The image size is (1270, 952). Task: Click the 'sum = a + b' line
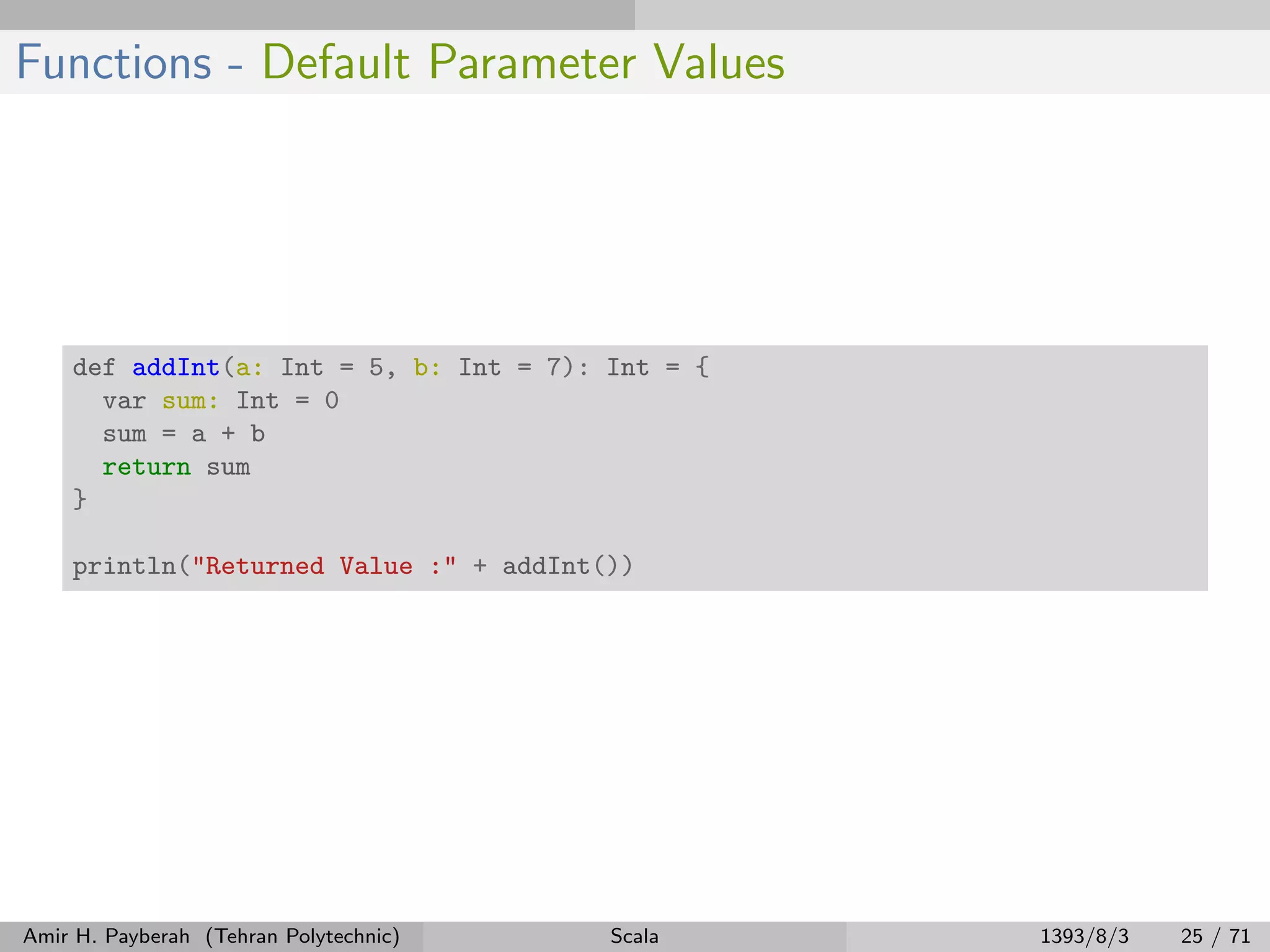184,433
